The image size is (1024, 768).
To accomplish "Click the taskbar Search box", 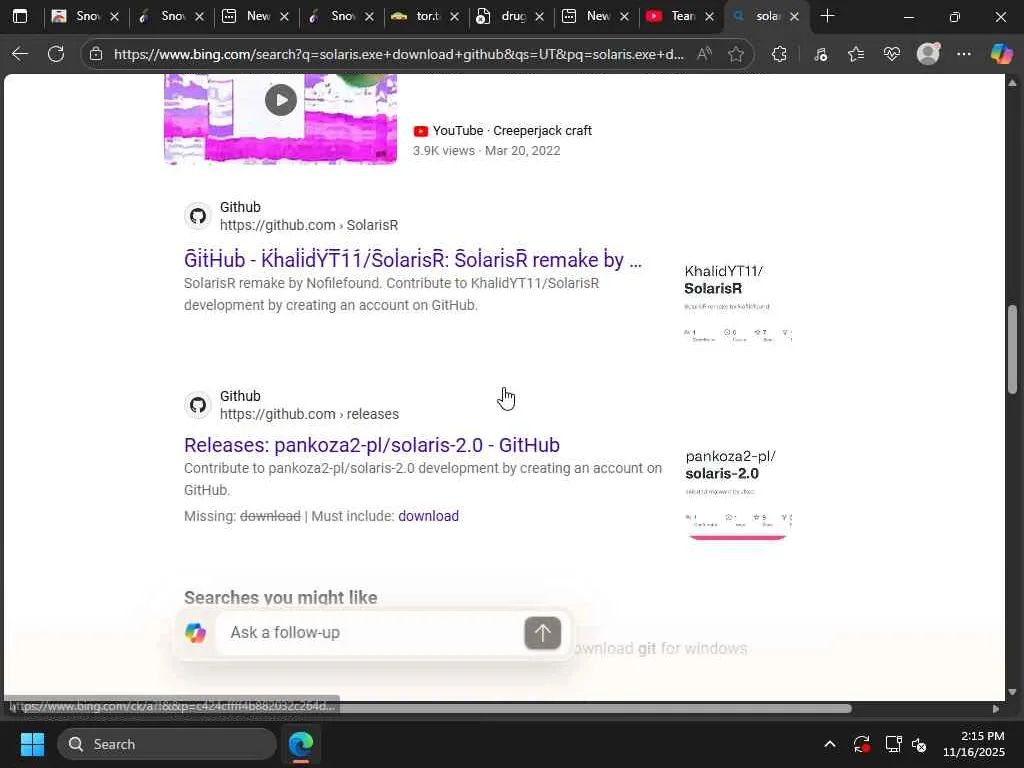I will click(x=167, y=744).
